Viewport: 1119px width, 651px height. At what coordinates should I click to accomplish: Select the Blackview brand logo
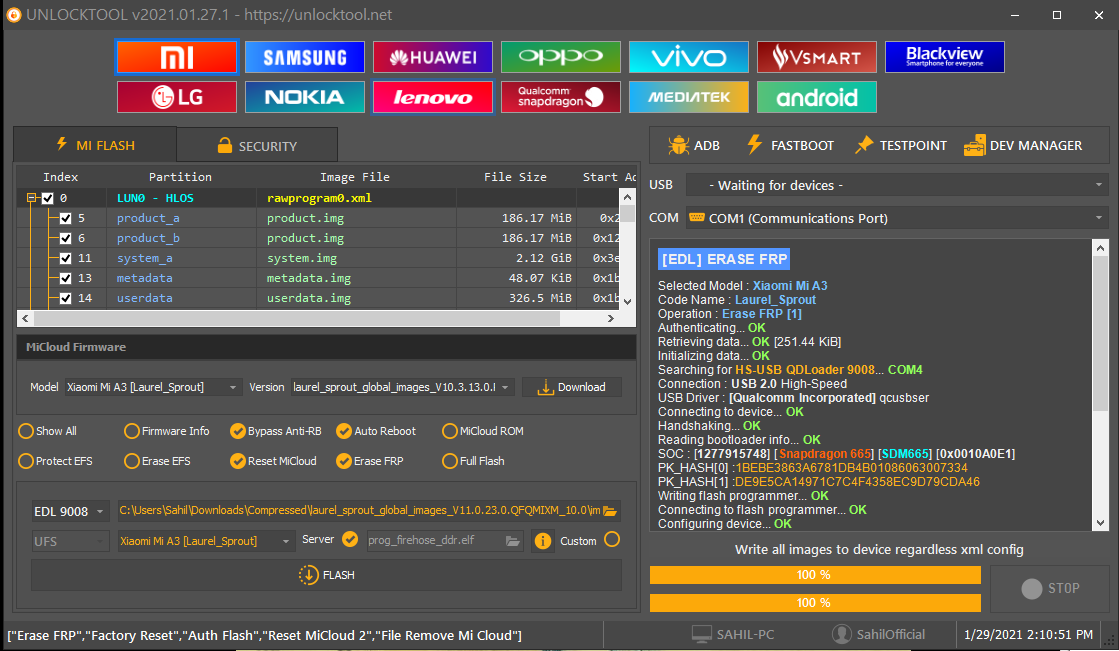point(945,57)
